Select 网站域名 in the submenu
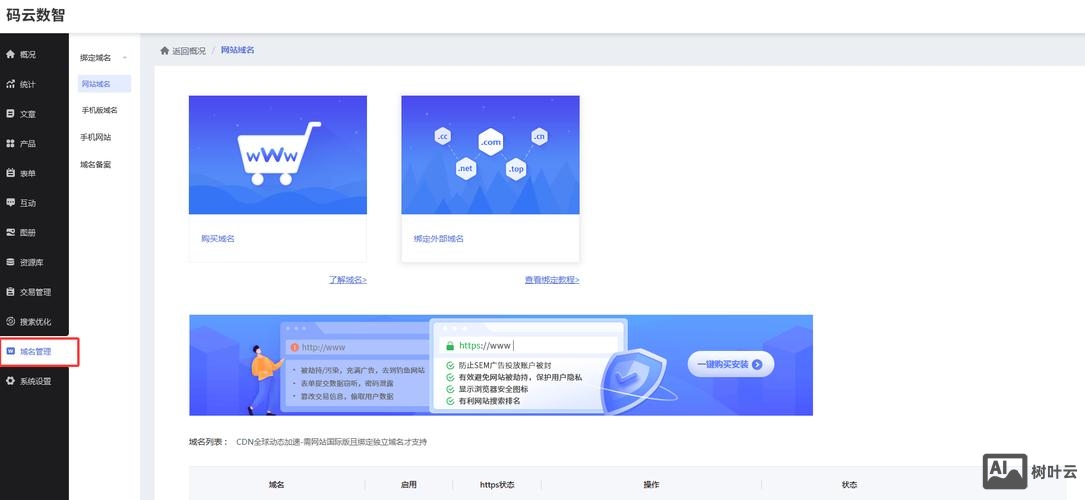 pyautogui.click(x=96, y=84)
